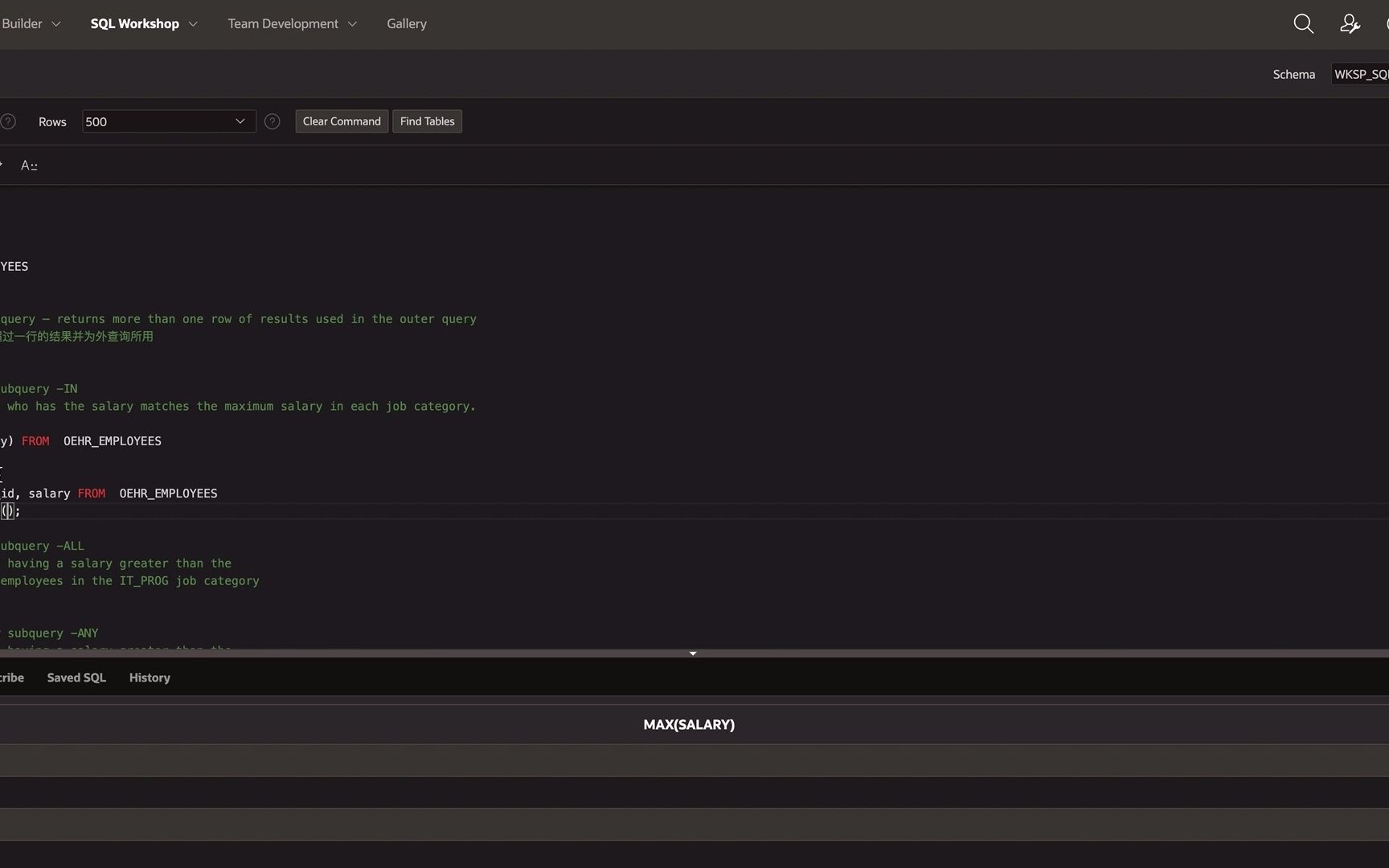1389x868 pixels.
Task: Click the Clear Command button
Action: pos(342,121)
